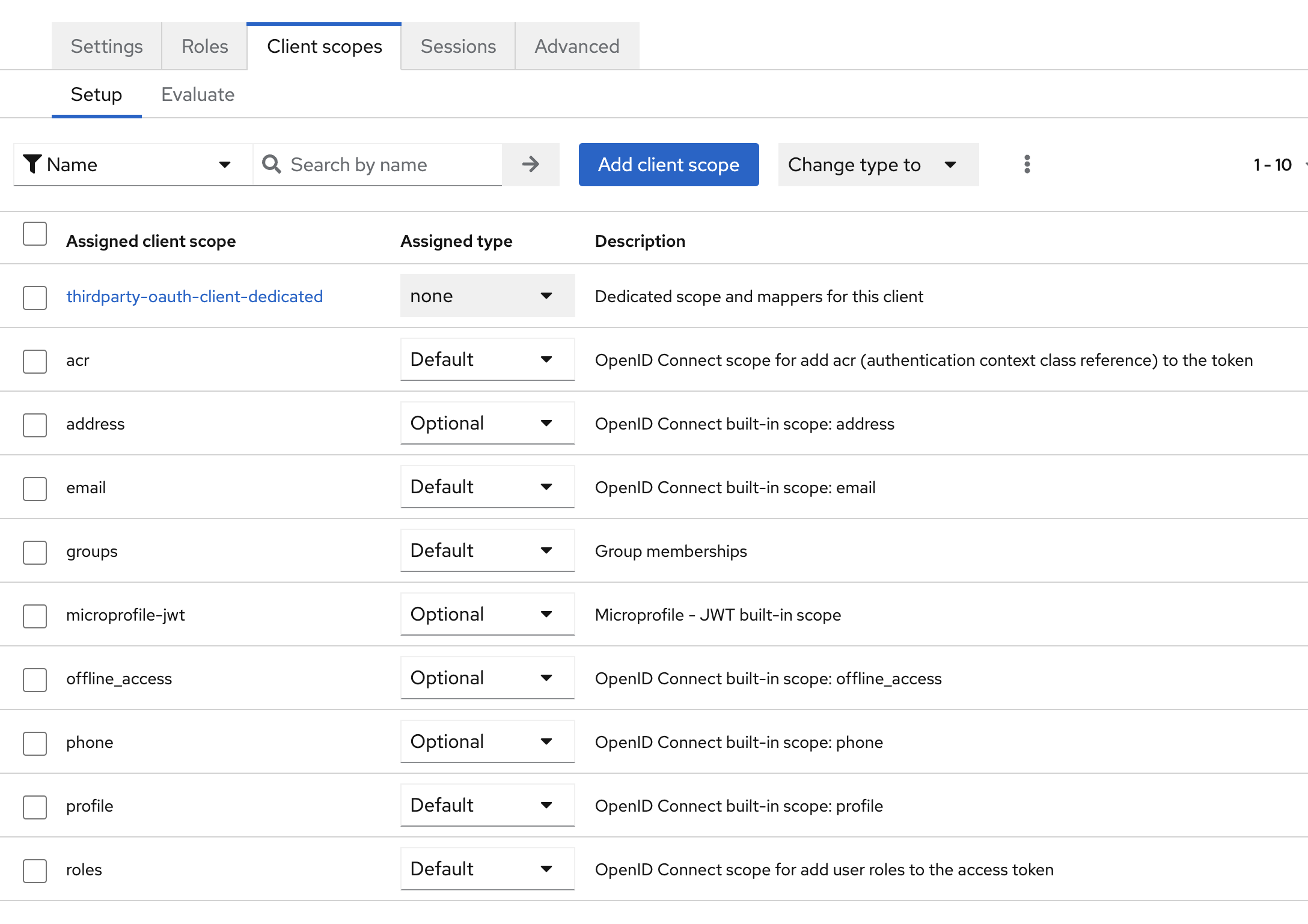Image resolution: width=1308 pixels, height=924 pixels.
Task: Check the checkbox for the email scope
Action: coord(34,488)
